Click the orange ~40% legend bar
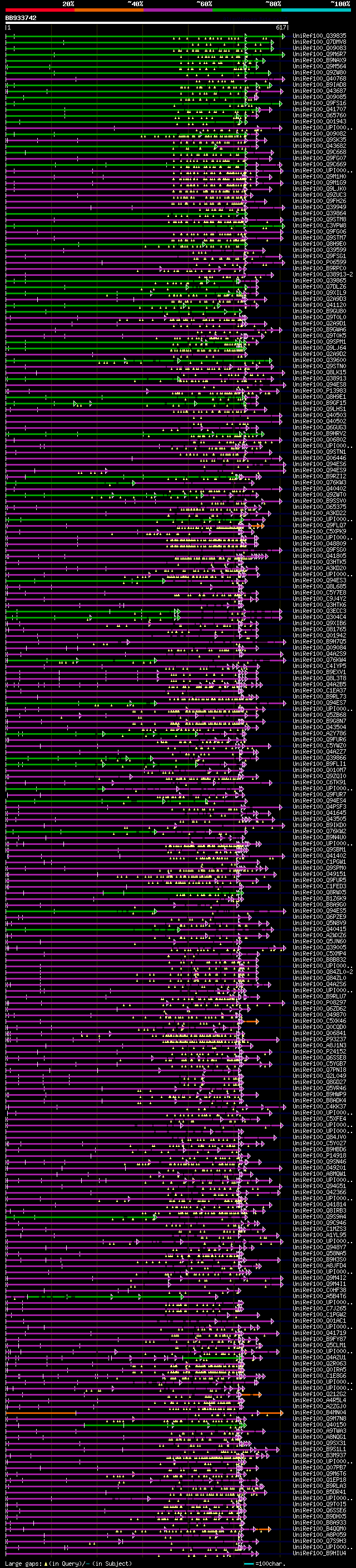This screenshot has height=1568, width=356. [x=109, y=10]
